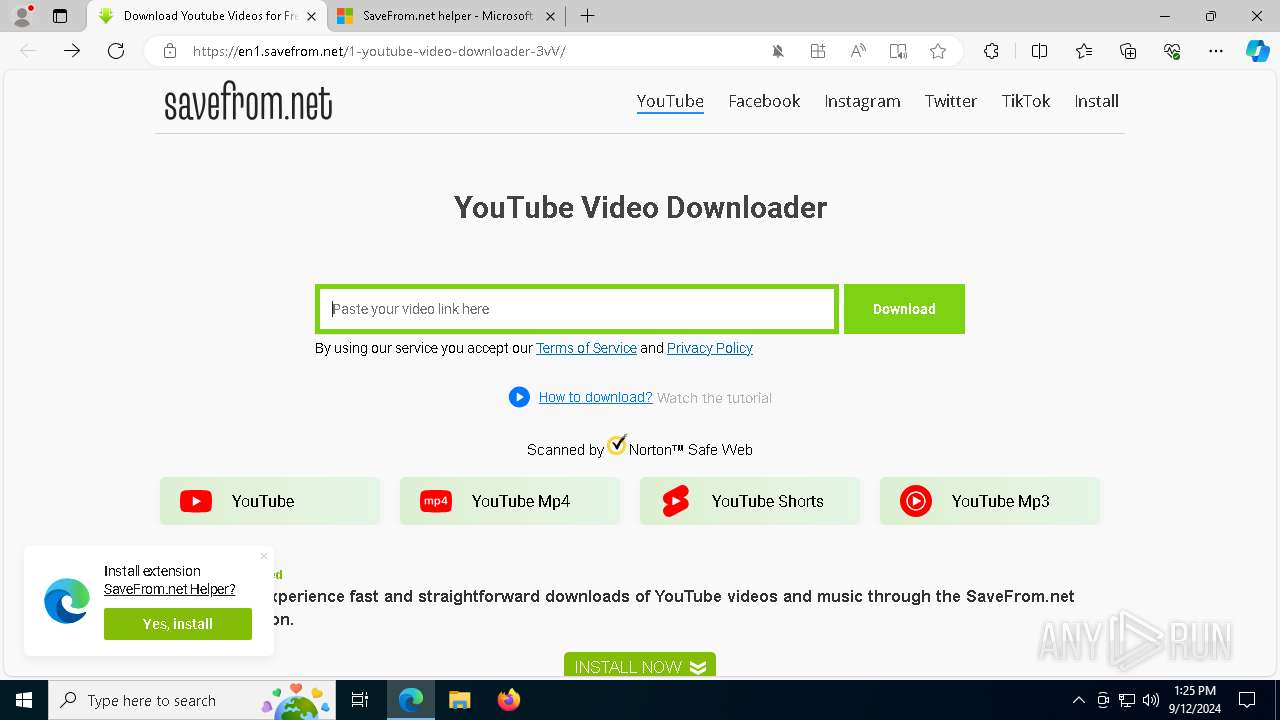This screenshot has height=720, width=1280.
Task: Close the SaveFrom.net helper tab
Action: pyautogui.click(x=551, y=16)
